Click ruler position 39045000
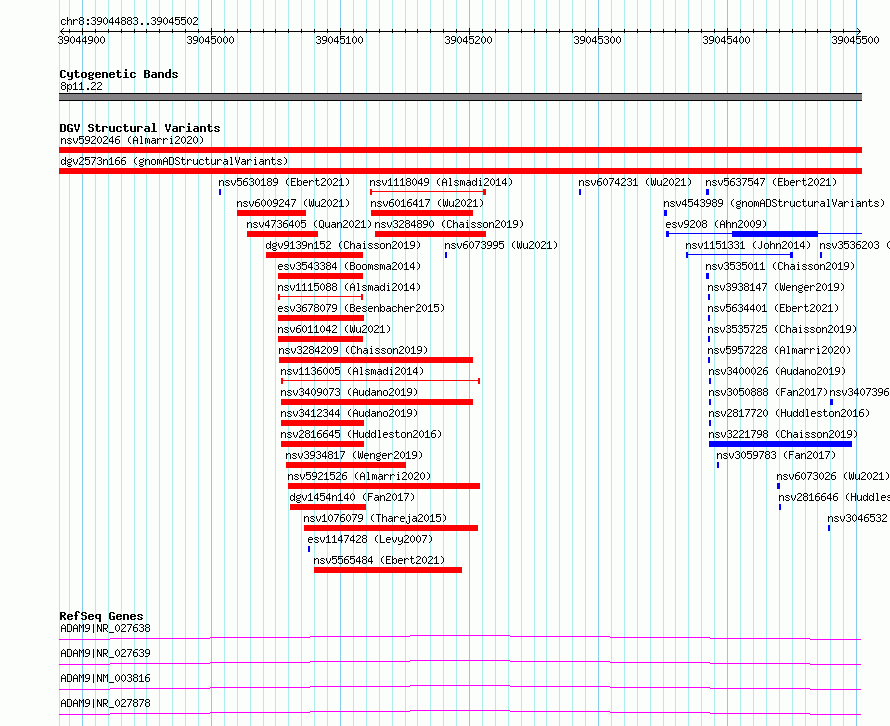 click(x=211, y=40)
